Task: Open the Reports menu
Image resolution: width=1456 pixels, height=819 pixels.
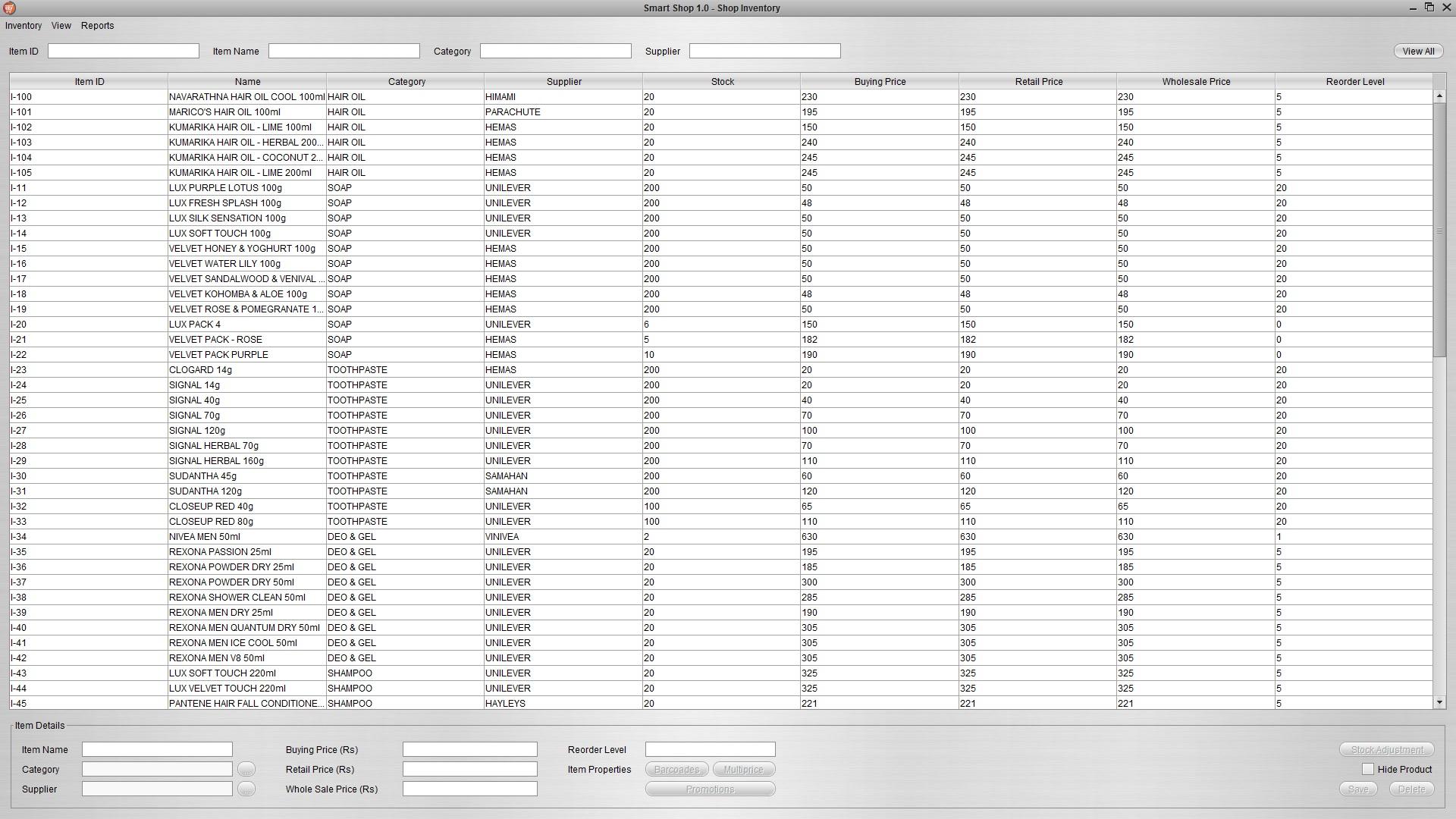Action: pos(98,26)
